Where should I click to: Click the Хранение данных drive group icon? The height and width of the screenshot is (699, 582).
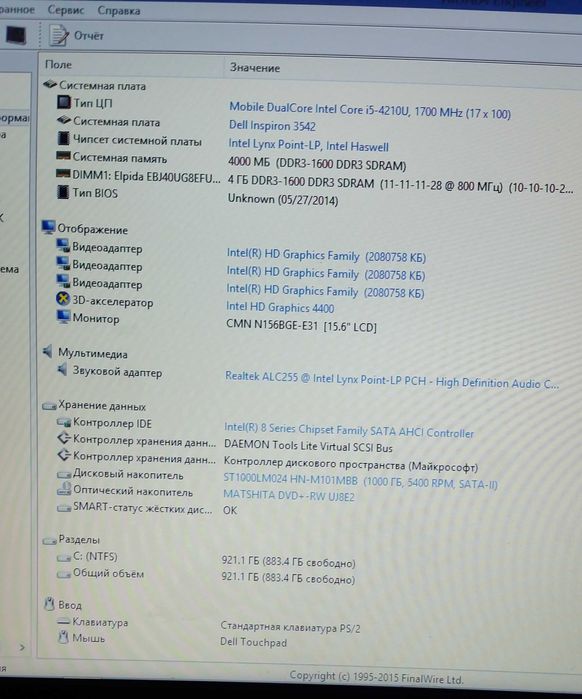point(49,406)
